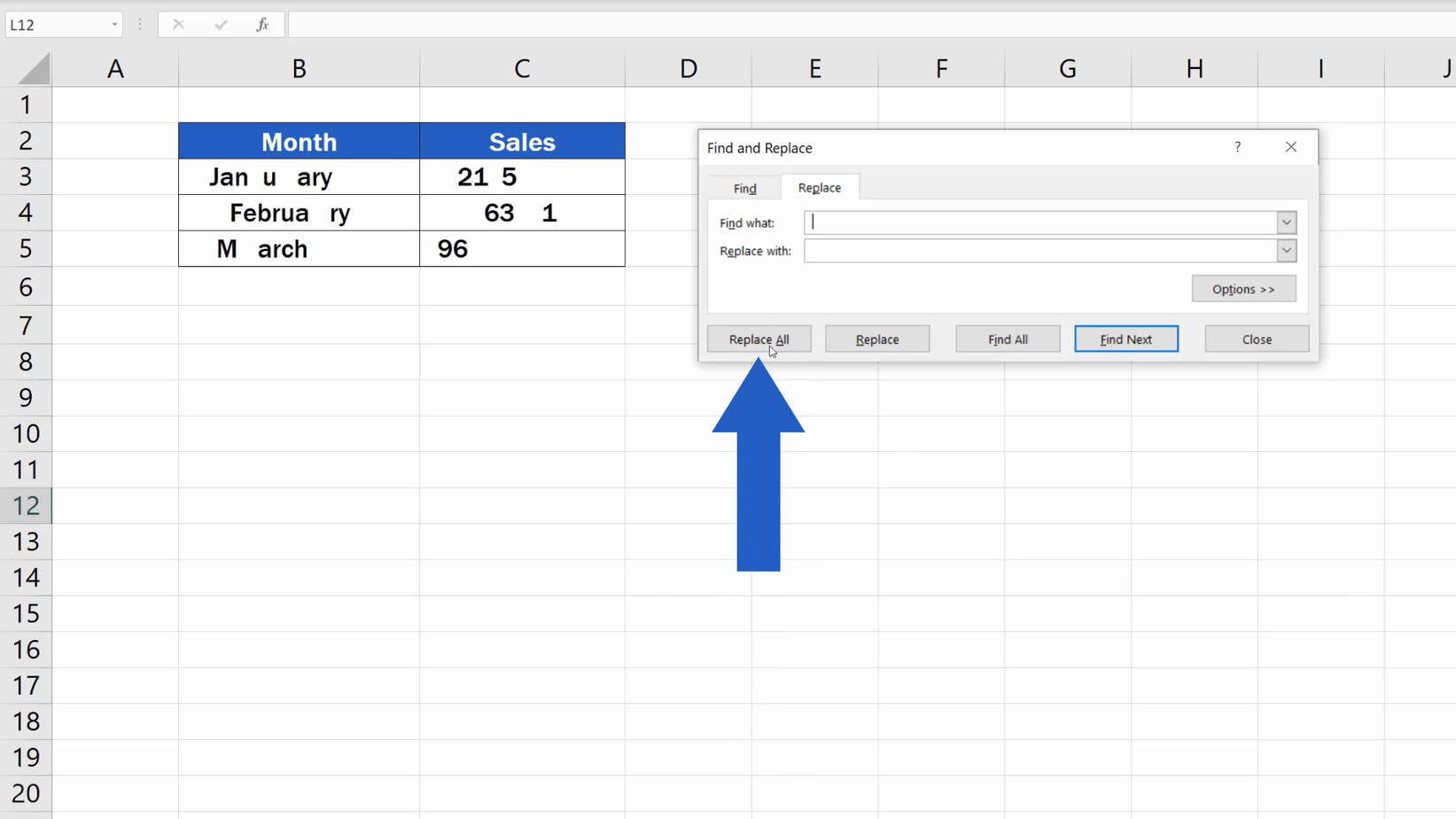
Task: Click the Replace button
Action: [x=876, y=339]
